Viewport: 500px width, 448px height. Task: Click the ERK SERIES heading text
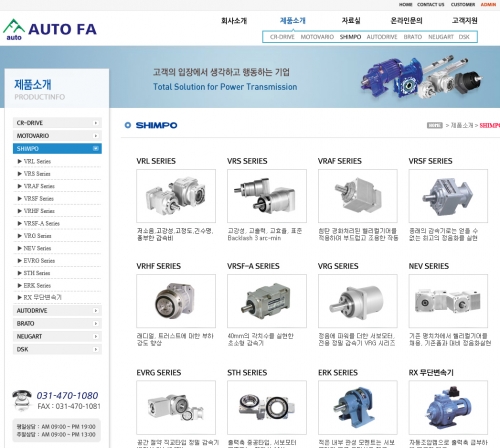(x=338, y=372)
